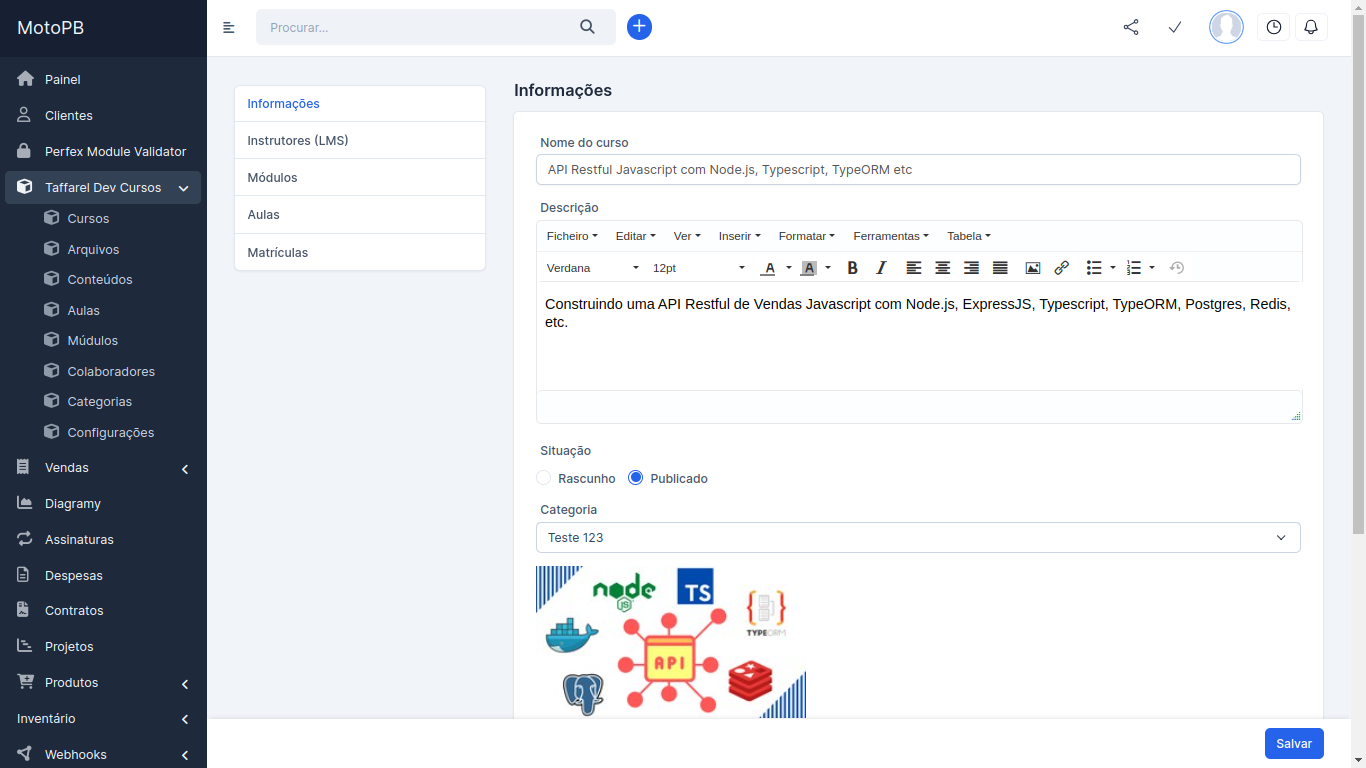Toggle the sidebar with the hamburger icon
Screen dimensions: 1366x768
click(x=229, y=27)
